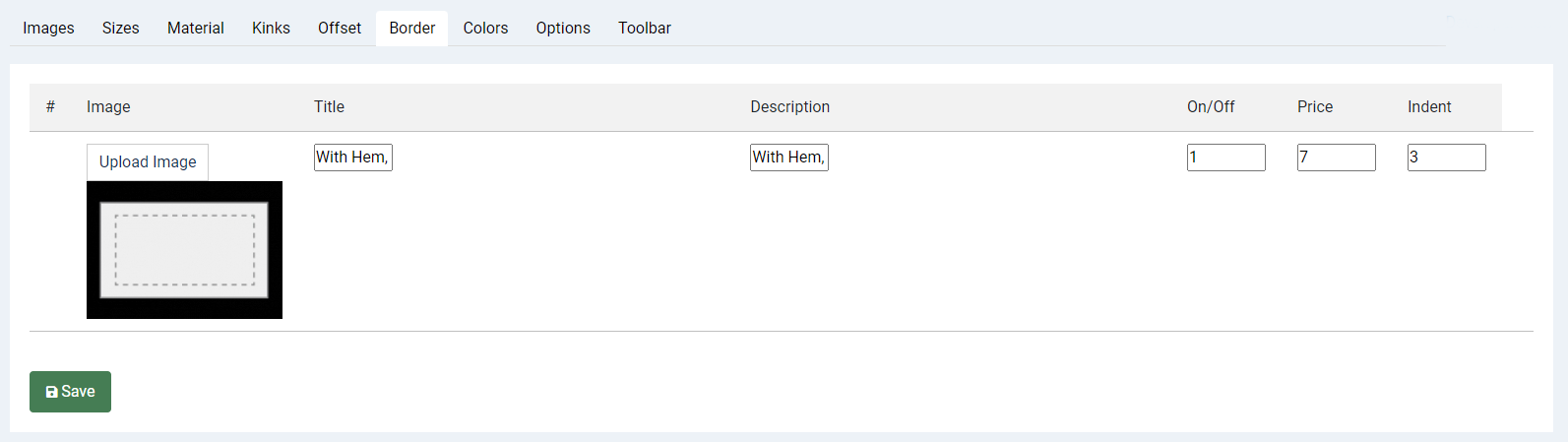
Task: Go to the Kinks tab
Action: [x=271, y=28]
